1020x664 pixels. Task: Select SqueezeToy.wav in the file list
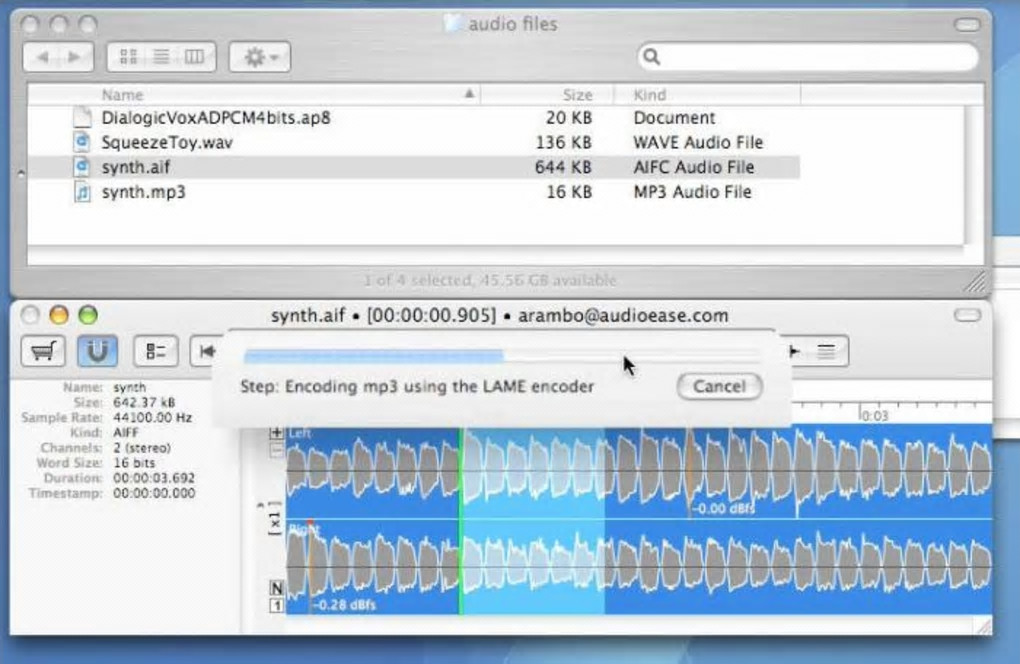click(x=414, y=142)
